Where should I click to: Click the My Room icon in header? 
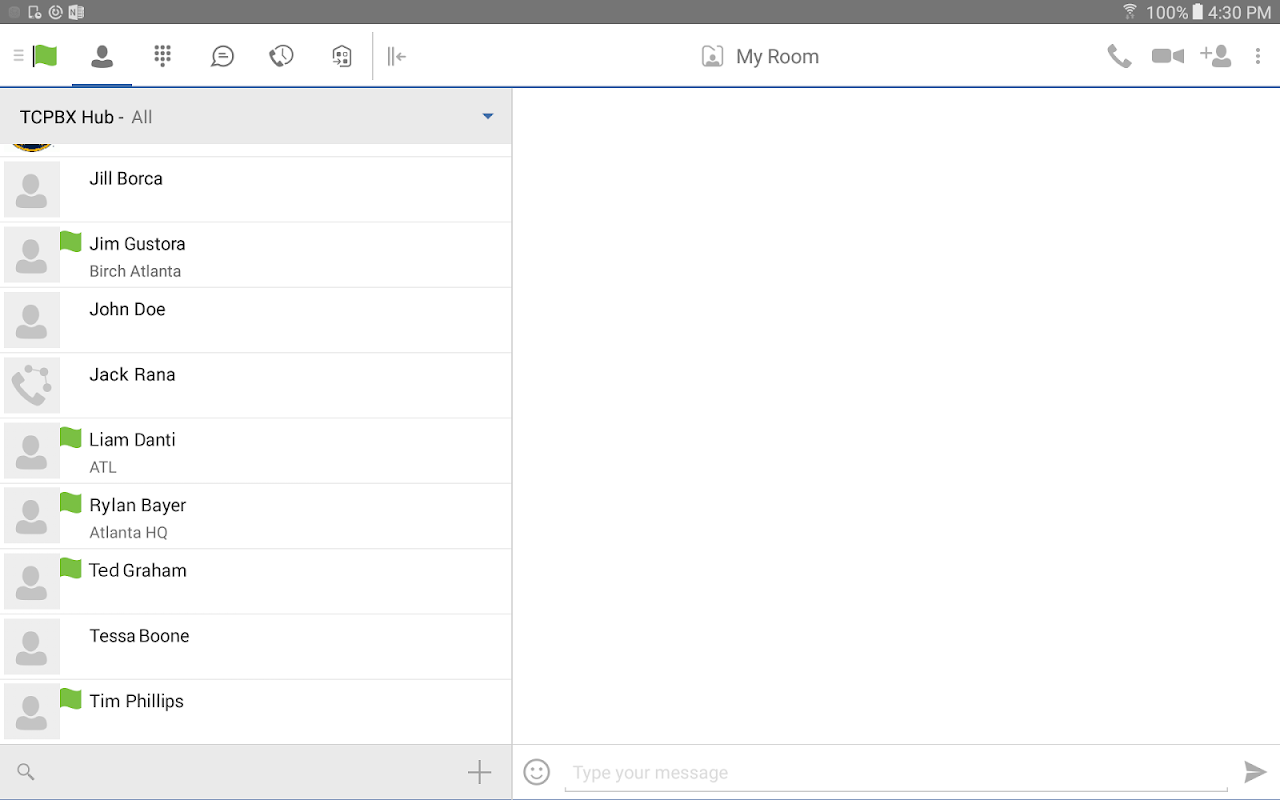[712, 57]
